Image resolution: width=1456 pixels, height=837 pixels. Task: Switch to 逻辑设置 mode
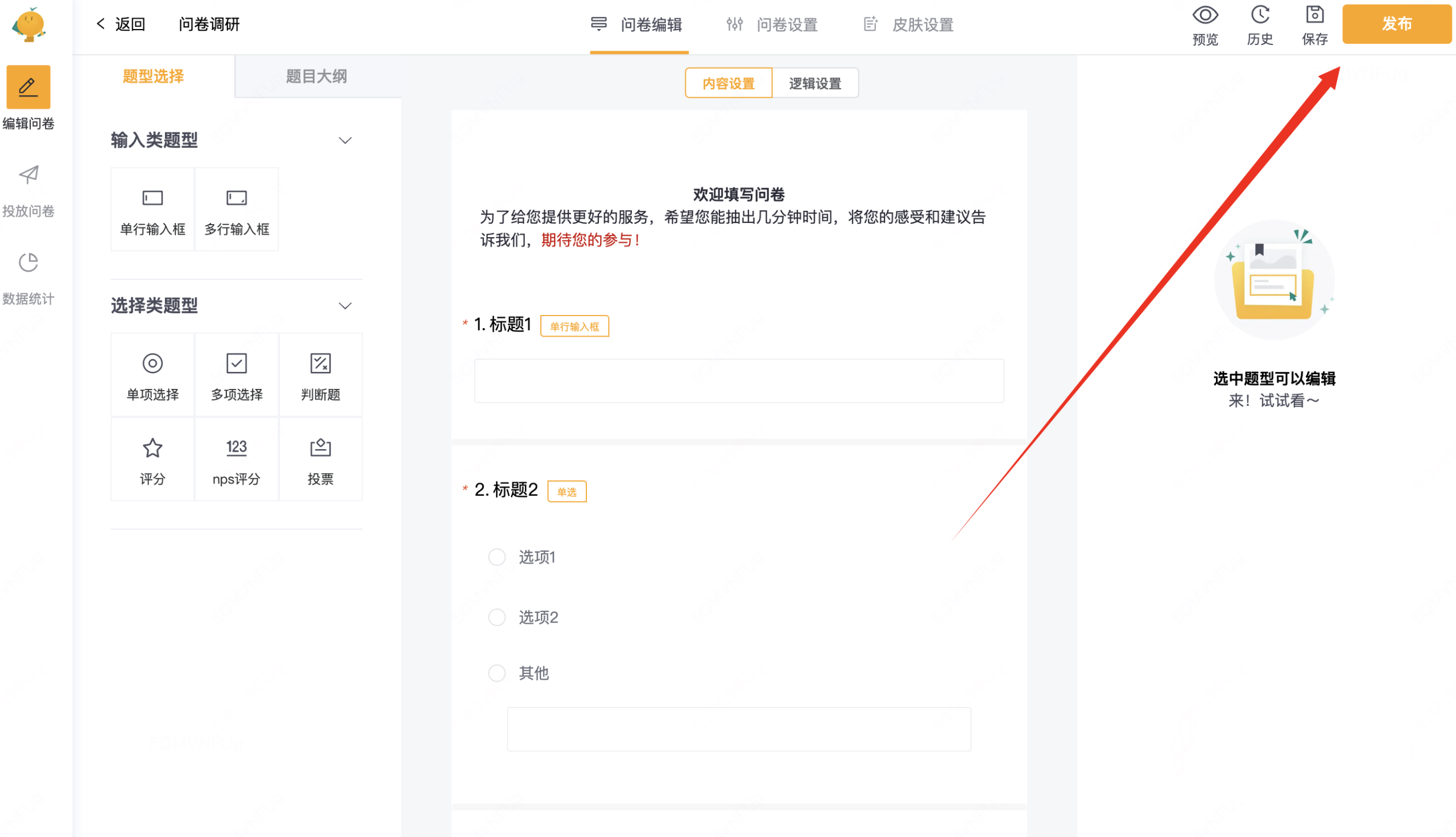pyautogui.click(x=814, y=84)
